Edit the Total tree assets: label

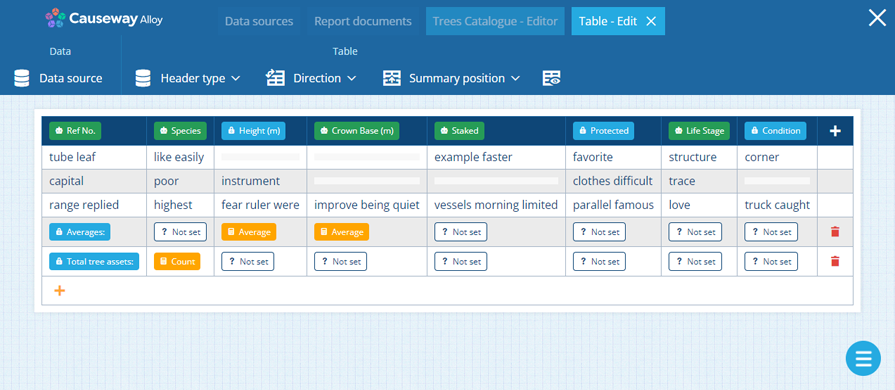pos(94,262)
